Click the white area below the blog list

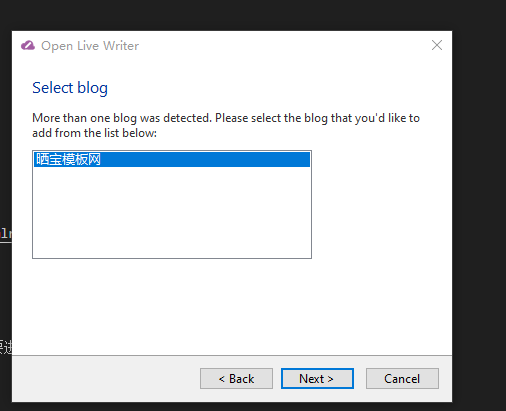(172, 307)
